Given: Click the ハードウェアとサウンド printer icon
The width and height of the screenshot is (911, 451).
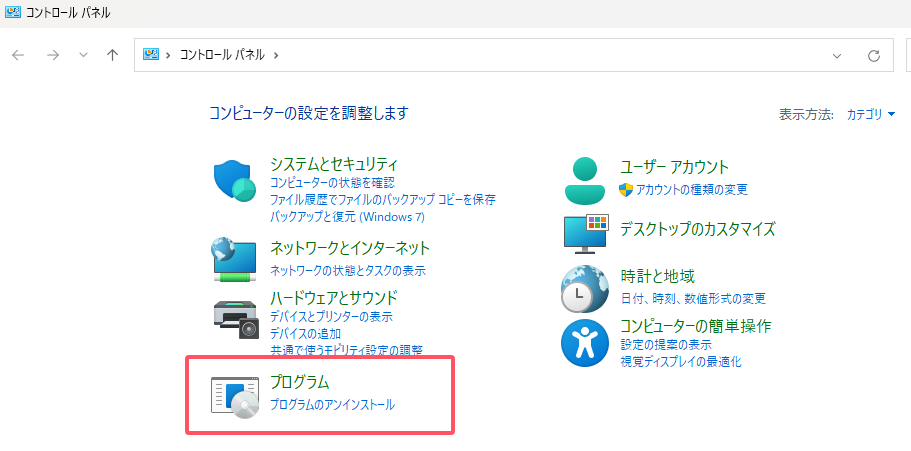Looking at the screenshot, I should (235, 319).
